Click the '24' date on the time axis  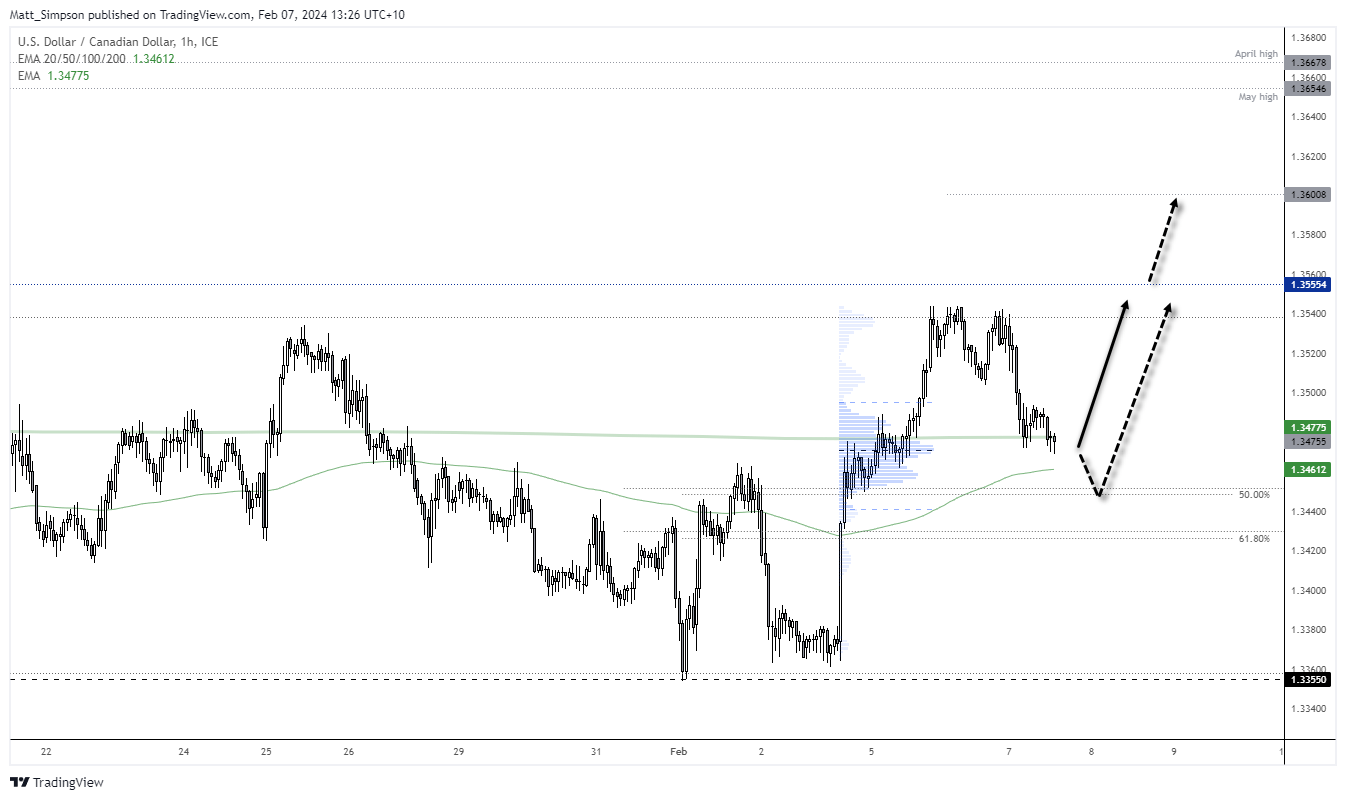click(184, 751)
